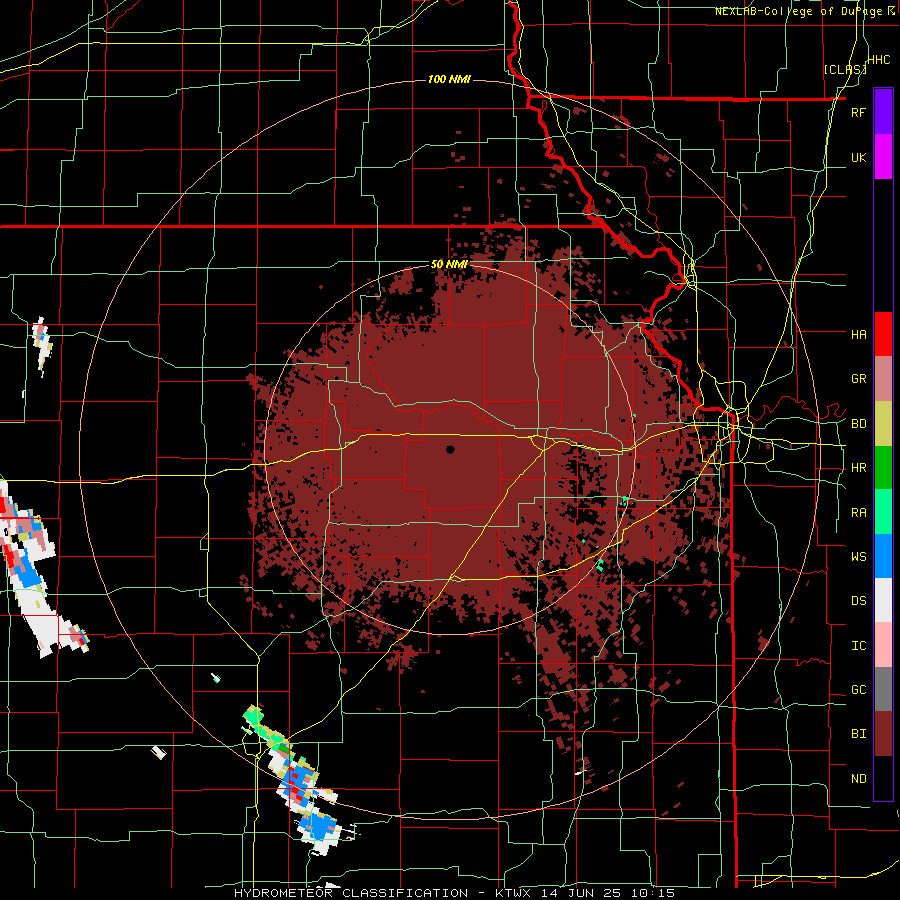Click the GC gray legend color block
The width and height of the screenshot is (900, 900).
(883, 689)
